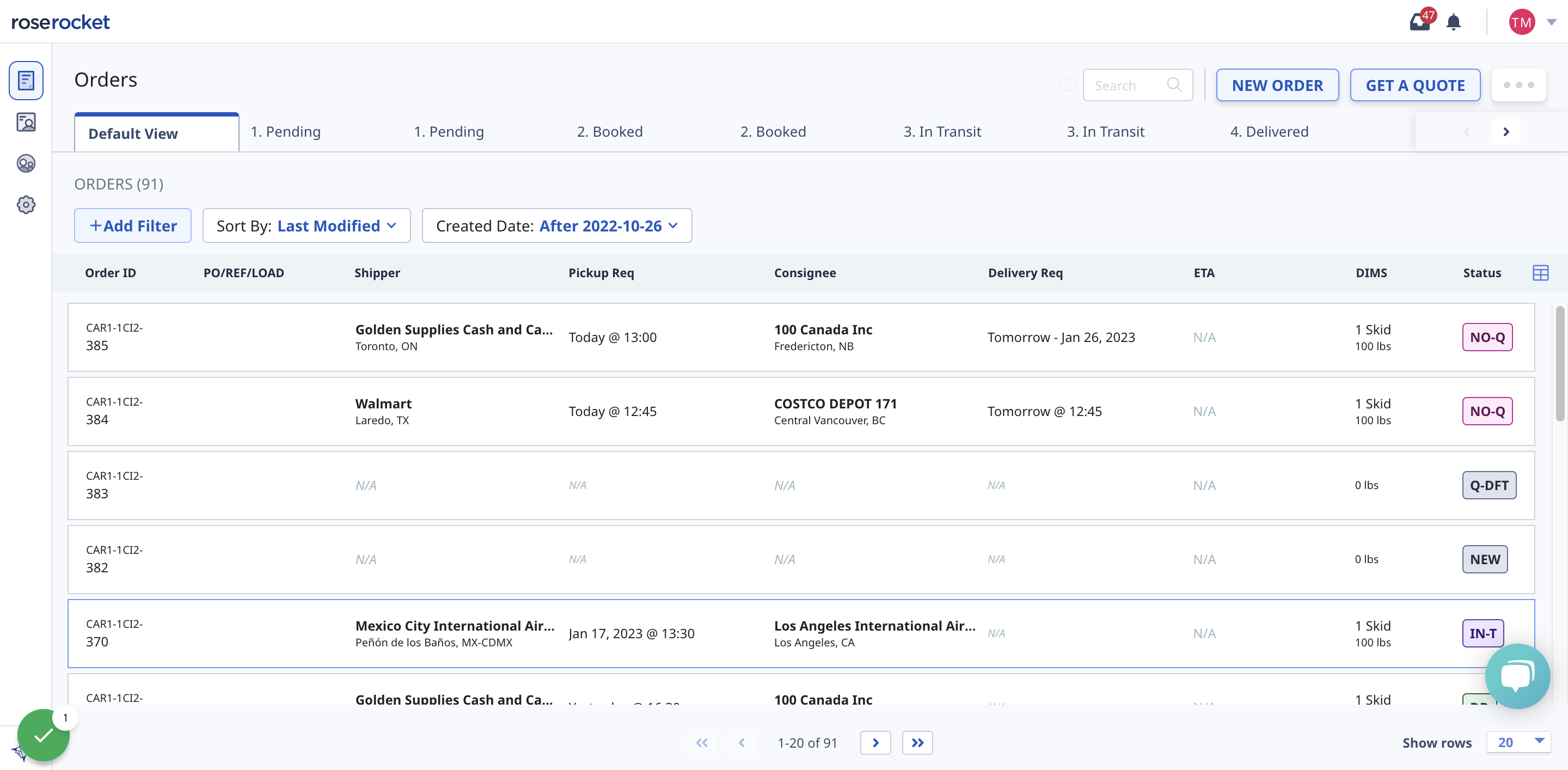The height and width of the screenshot is (770, 1568).
Task: Click the Add Filter button
Action: click(x=133, y=226)
